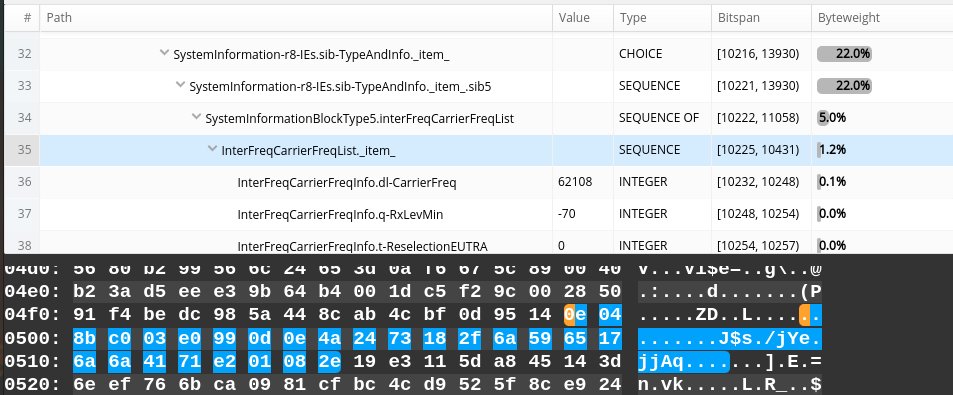Collapse the interFreqCarrierFreqList node
The width and height of the screenshot is (953, 395).
196,117
